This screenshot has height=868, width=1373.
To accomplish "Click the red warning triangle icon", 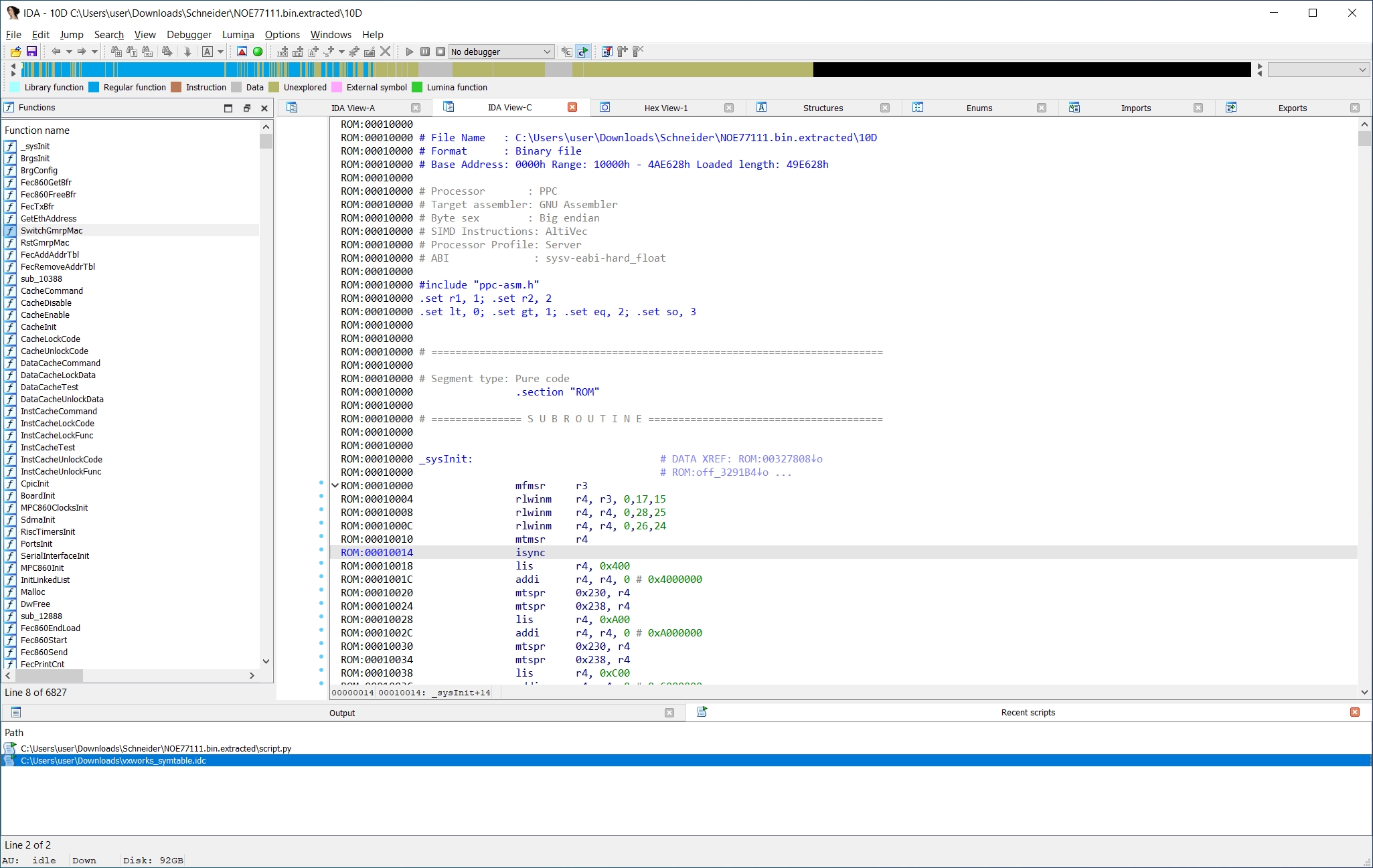I will [x=242, y=52].
